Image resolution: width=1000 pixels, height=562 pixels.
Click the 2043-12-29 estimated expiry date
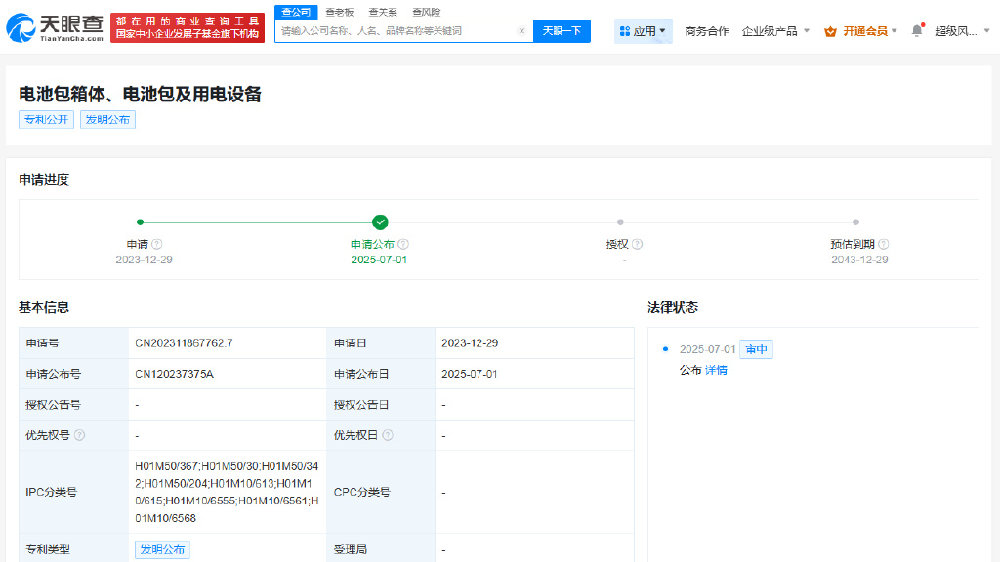860,260
